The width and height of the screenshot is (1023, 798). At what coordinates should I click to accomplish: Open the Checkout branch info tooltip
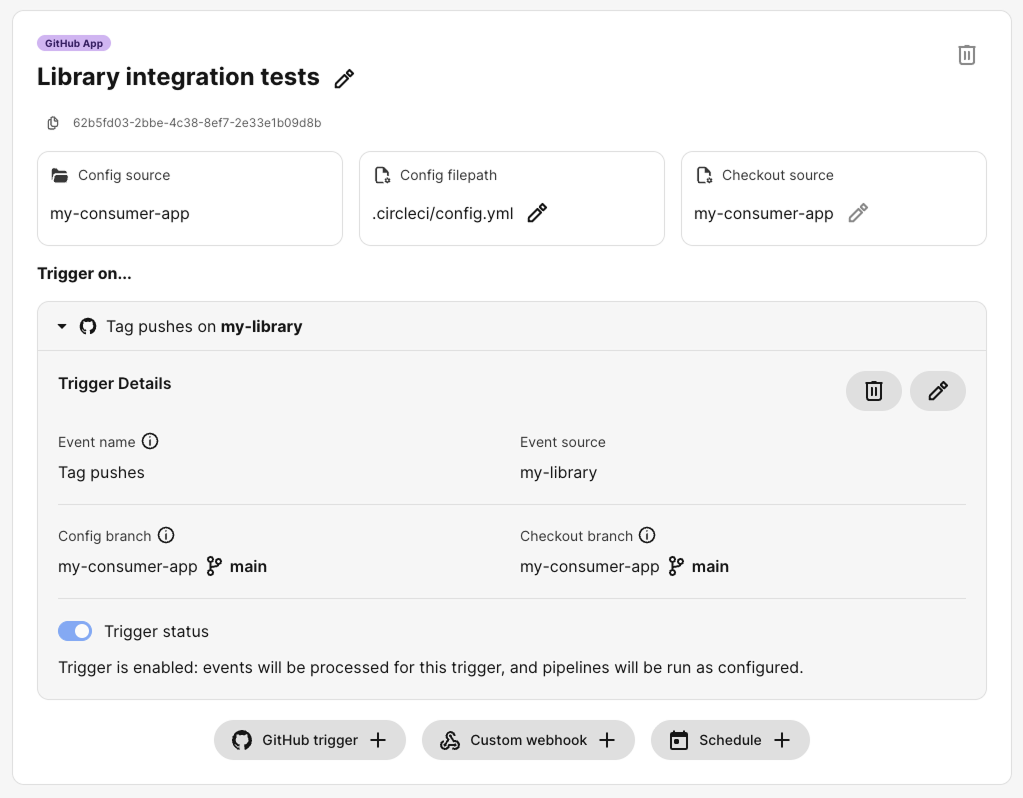(647, 535)
